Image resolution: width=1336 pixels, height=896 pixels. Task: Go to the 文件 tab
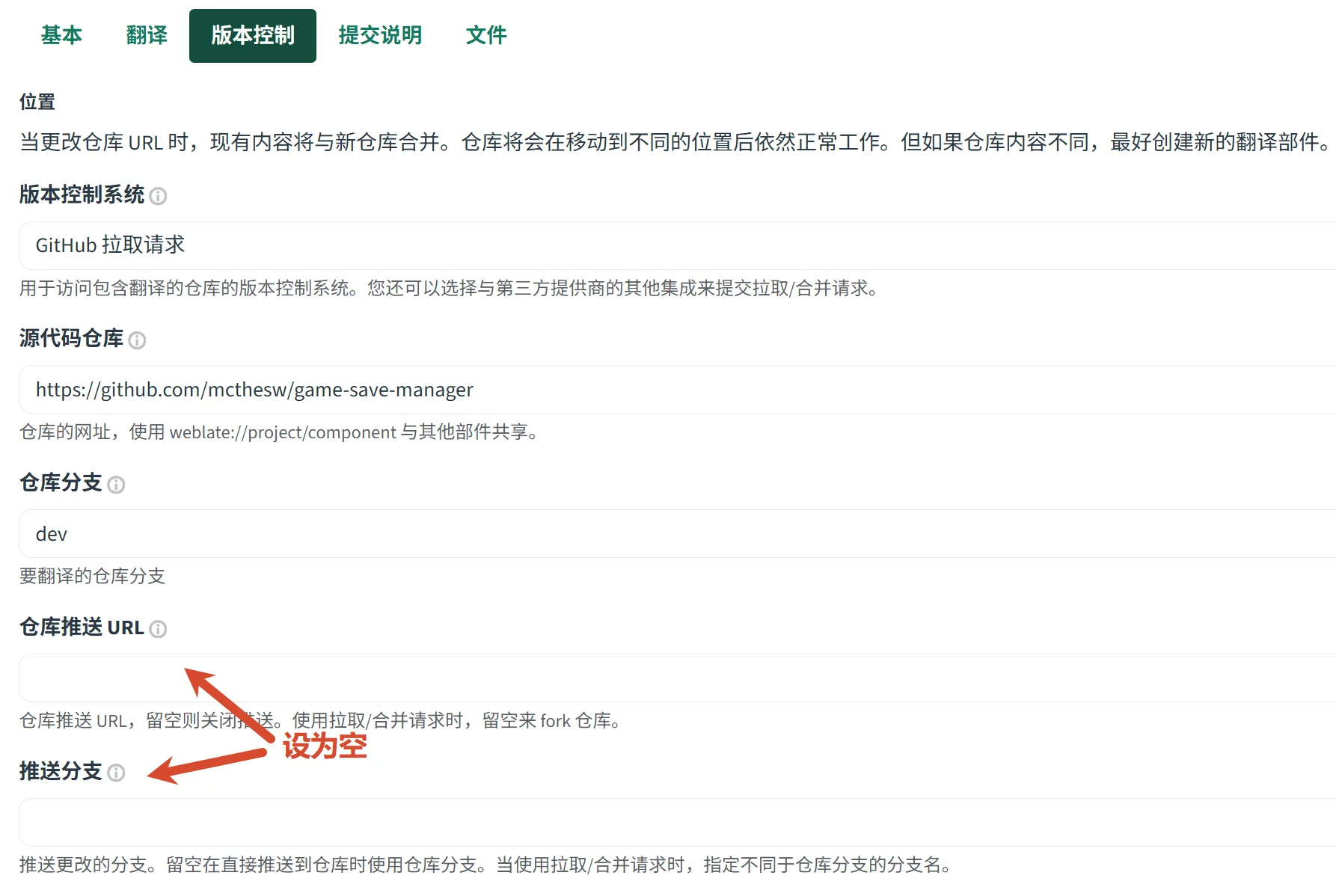click(486, 35)
